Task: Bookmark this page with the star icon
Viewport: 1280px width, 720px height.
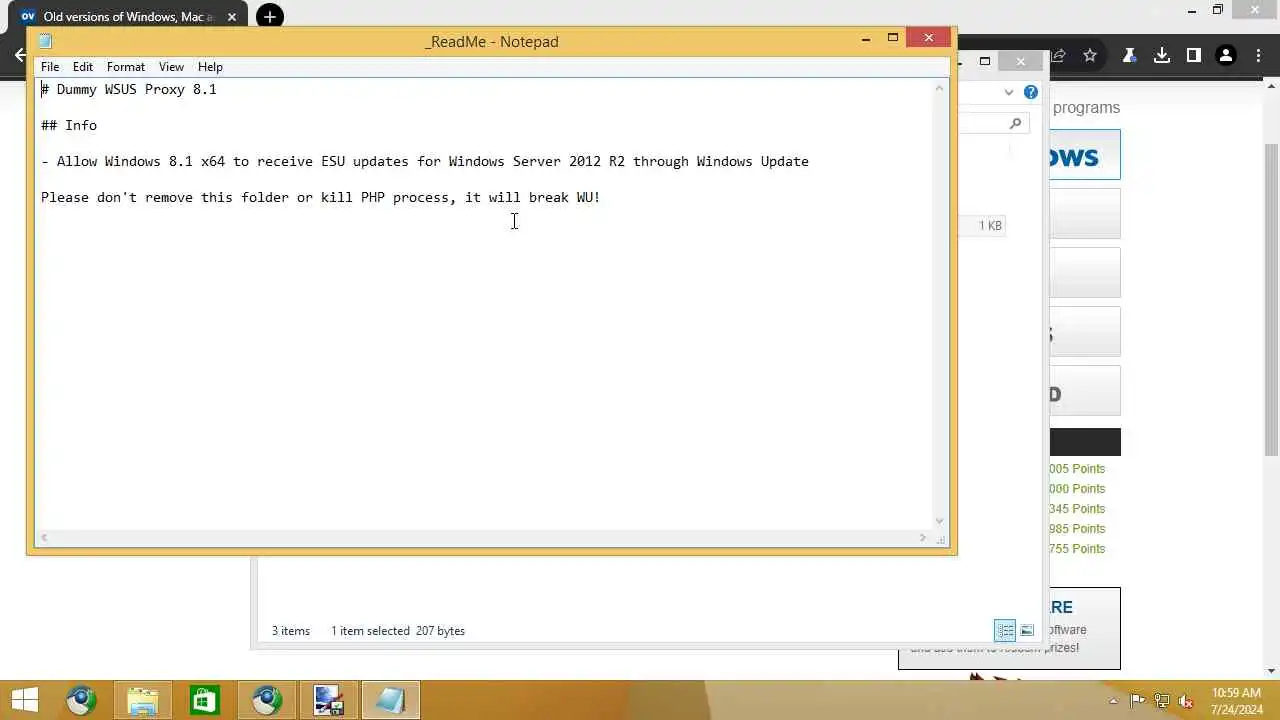Action: [x=1090, y=56]
